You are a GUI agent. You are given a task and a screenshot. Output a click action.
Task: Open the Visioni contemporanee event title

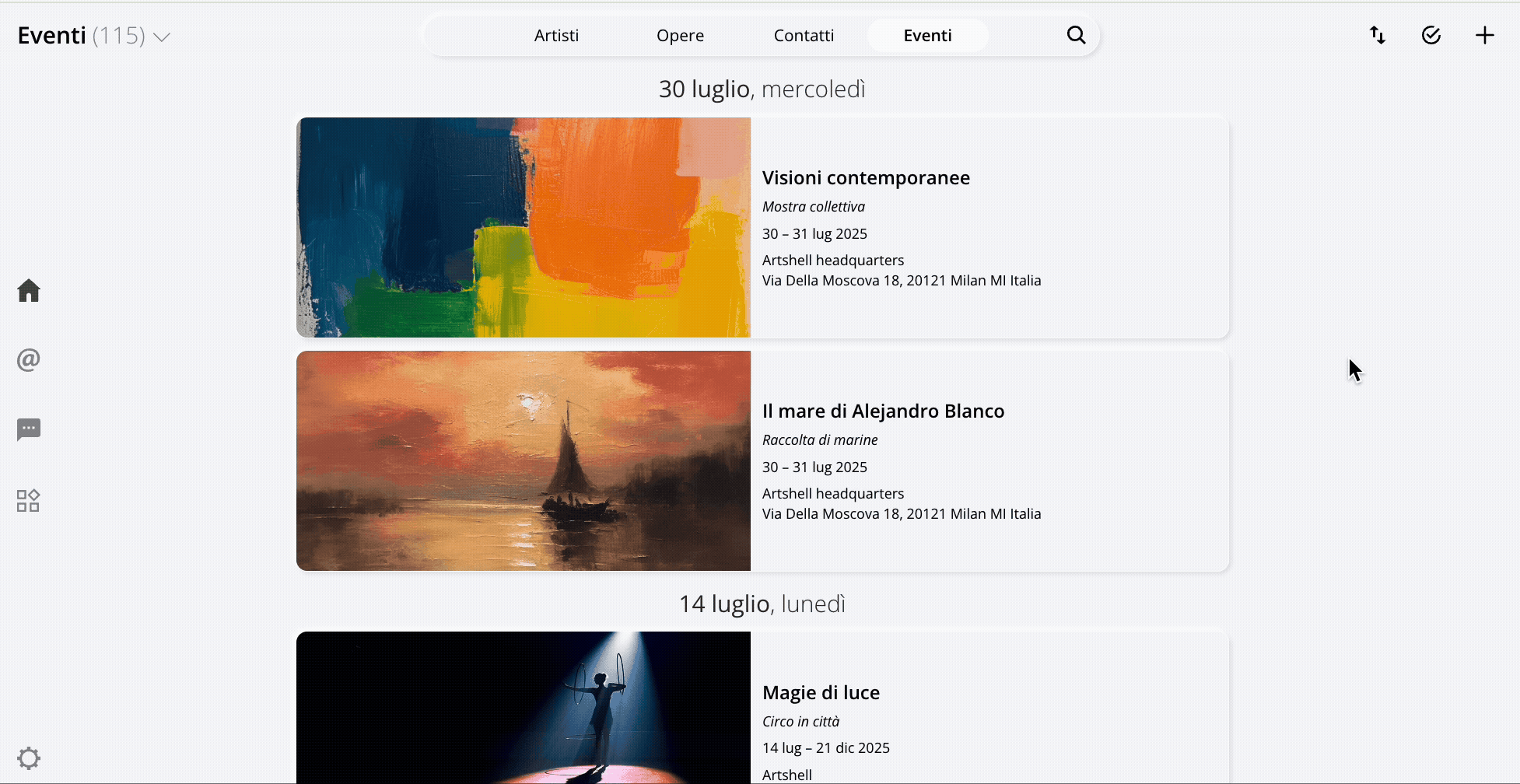pyautogui.click(x=866, y=177)
